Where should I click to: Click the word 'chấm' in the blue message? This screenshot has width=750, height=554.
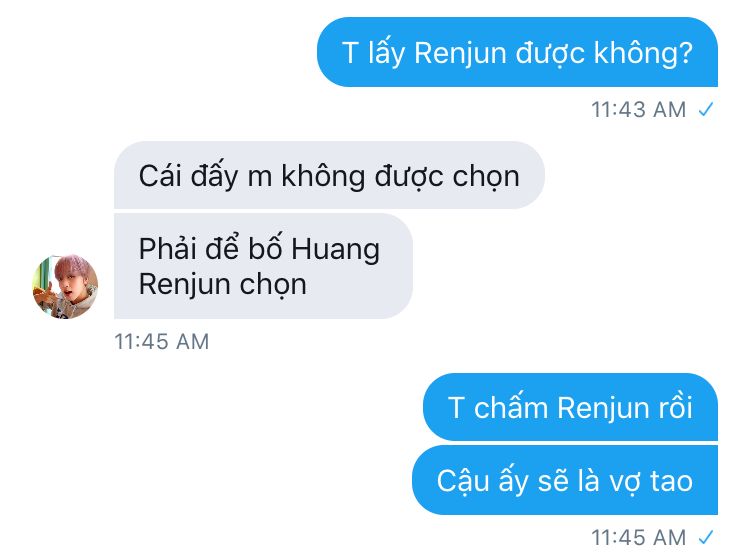click(x=510, y=408)
